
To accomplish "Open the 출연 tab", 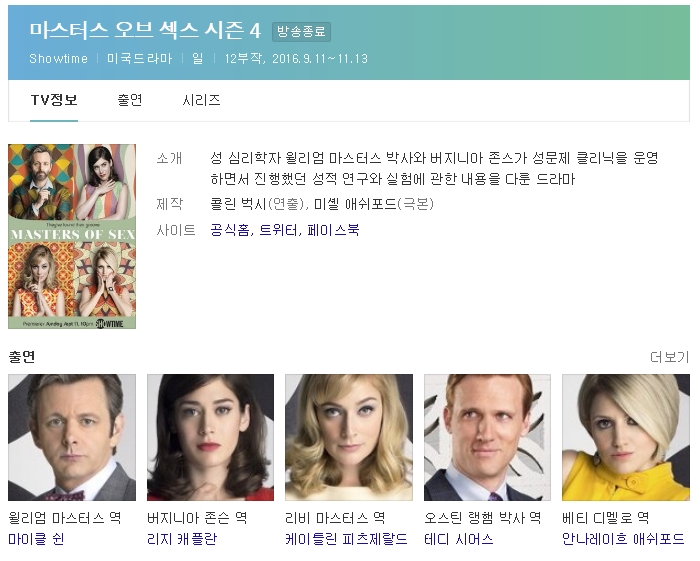I will click(x=130, y=100).
